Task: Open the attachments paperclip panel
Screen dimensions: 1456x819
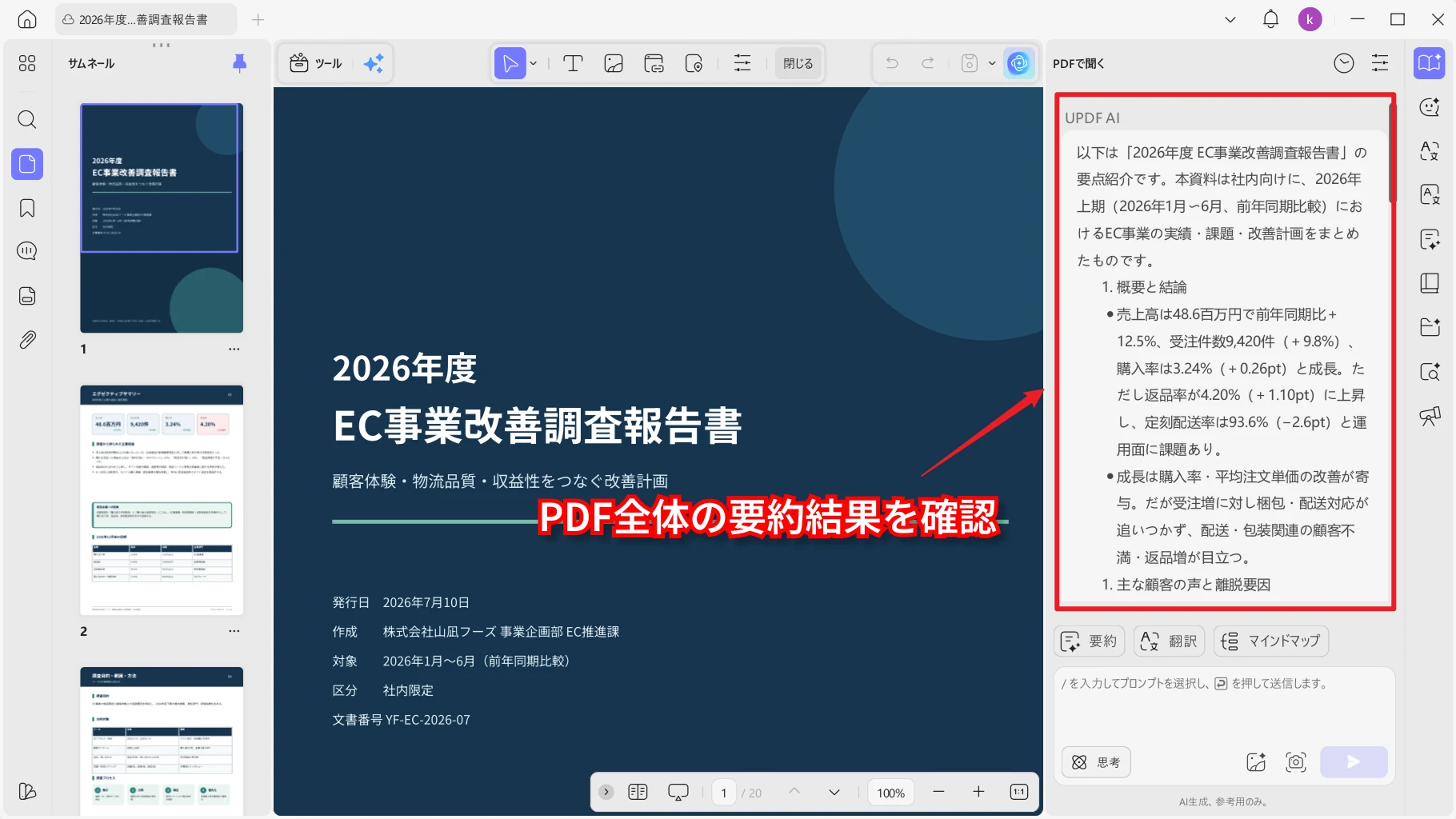Action: (x=27, y=340)
